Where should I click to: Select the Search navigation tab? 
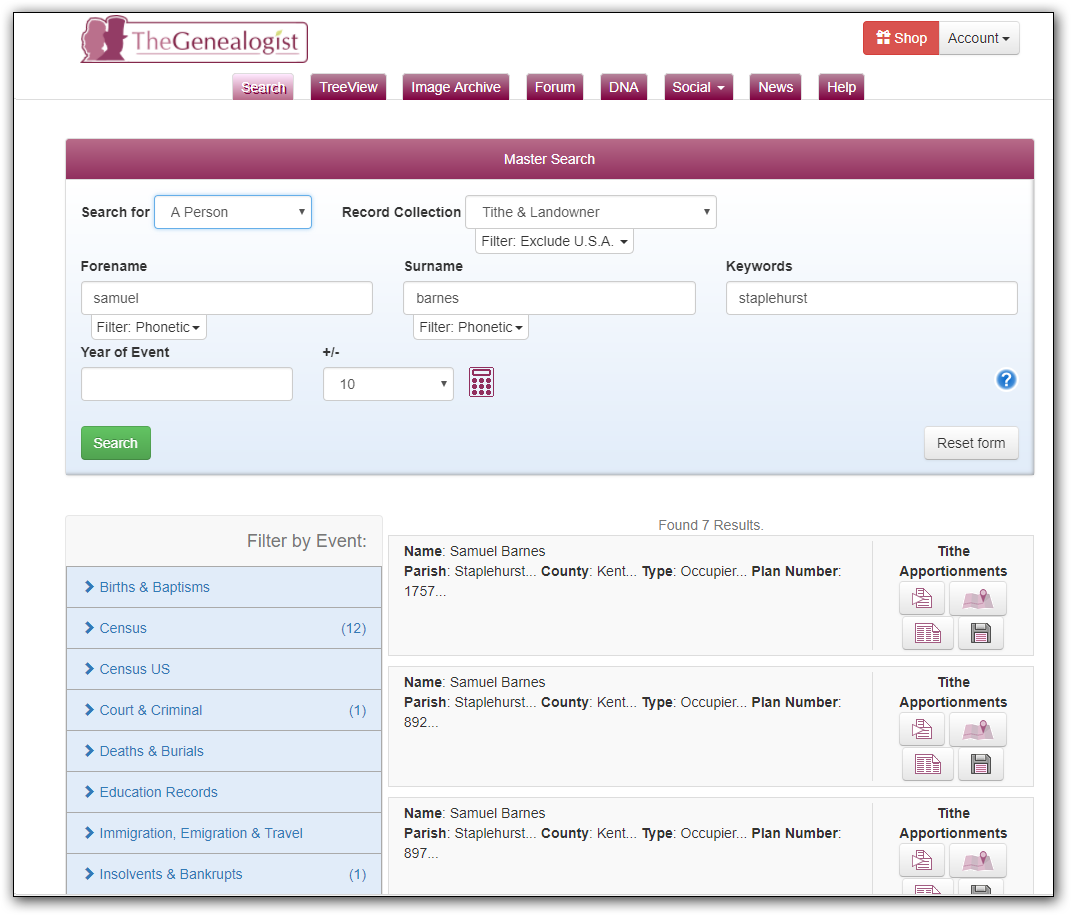click(x=263, y=87)
